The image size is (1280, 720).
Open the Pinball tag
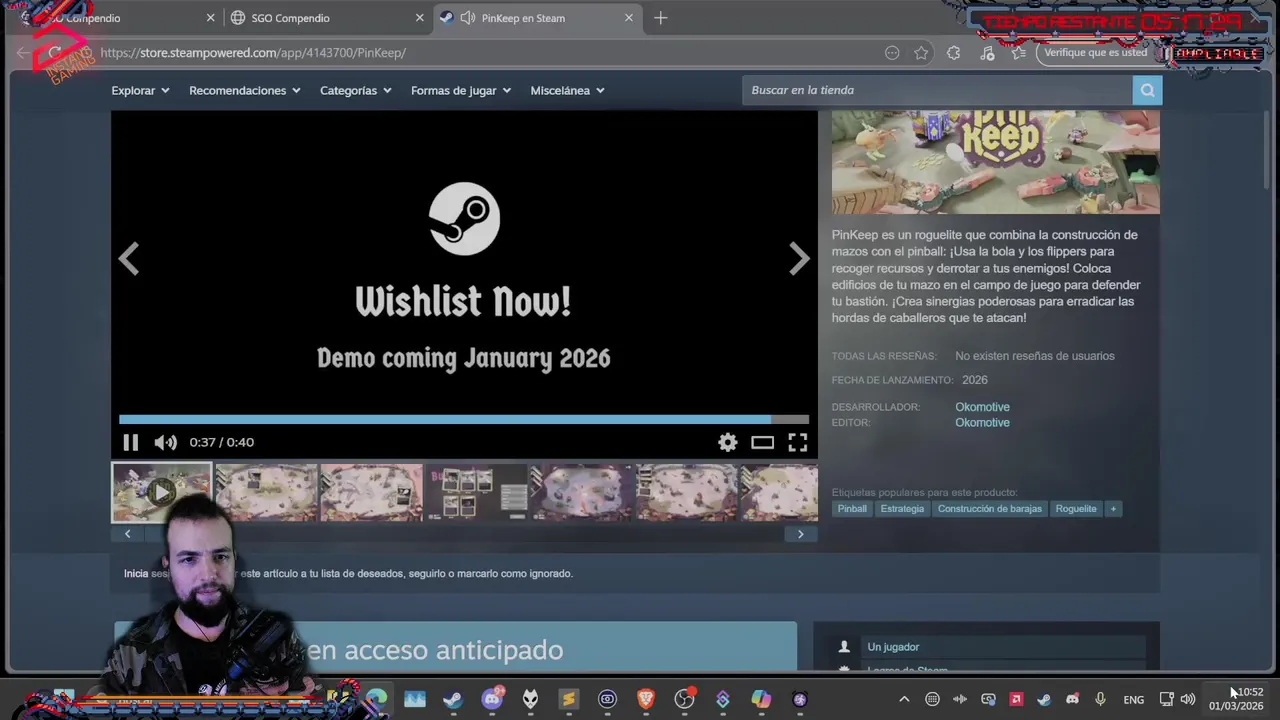[x=852, y=509]
